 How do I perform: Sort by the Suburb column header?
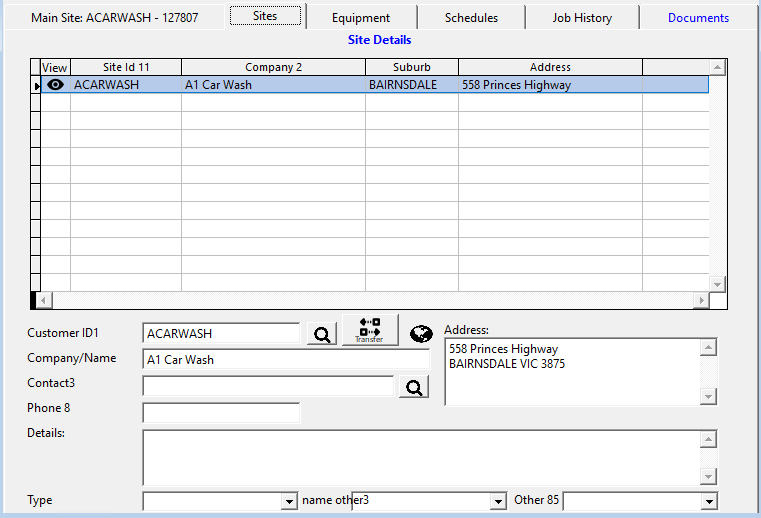tap(411, 67)
